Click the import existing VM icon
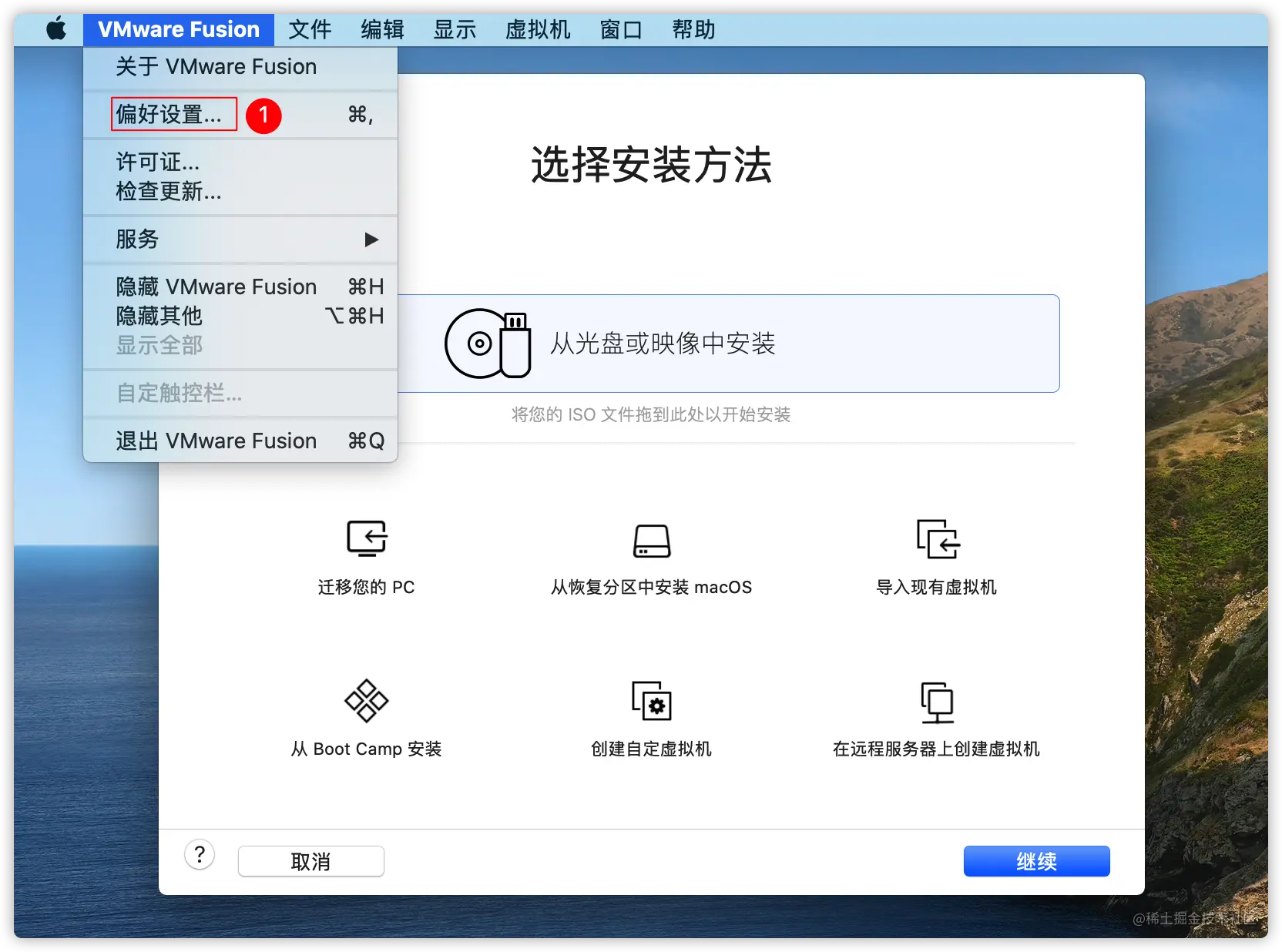This screenshot has width=1282, height=952. pos(938,538)
